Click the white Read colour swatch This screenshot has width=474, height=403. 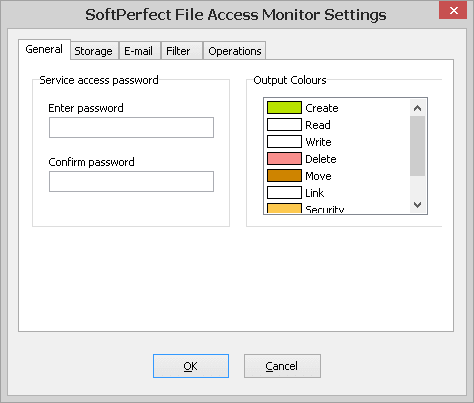tap(284, 125)
